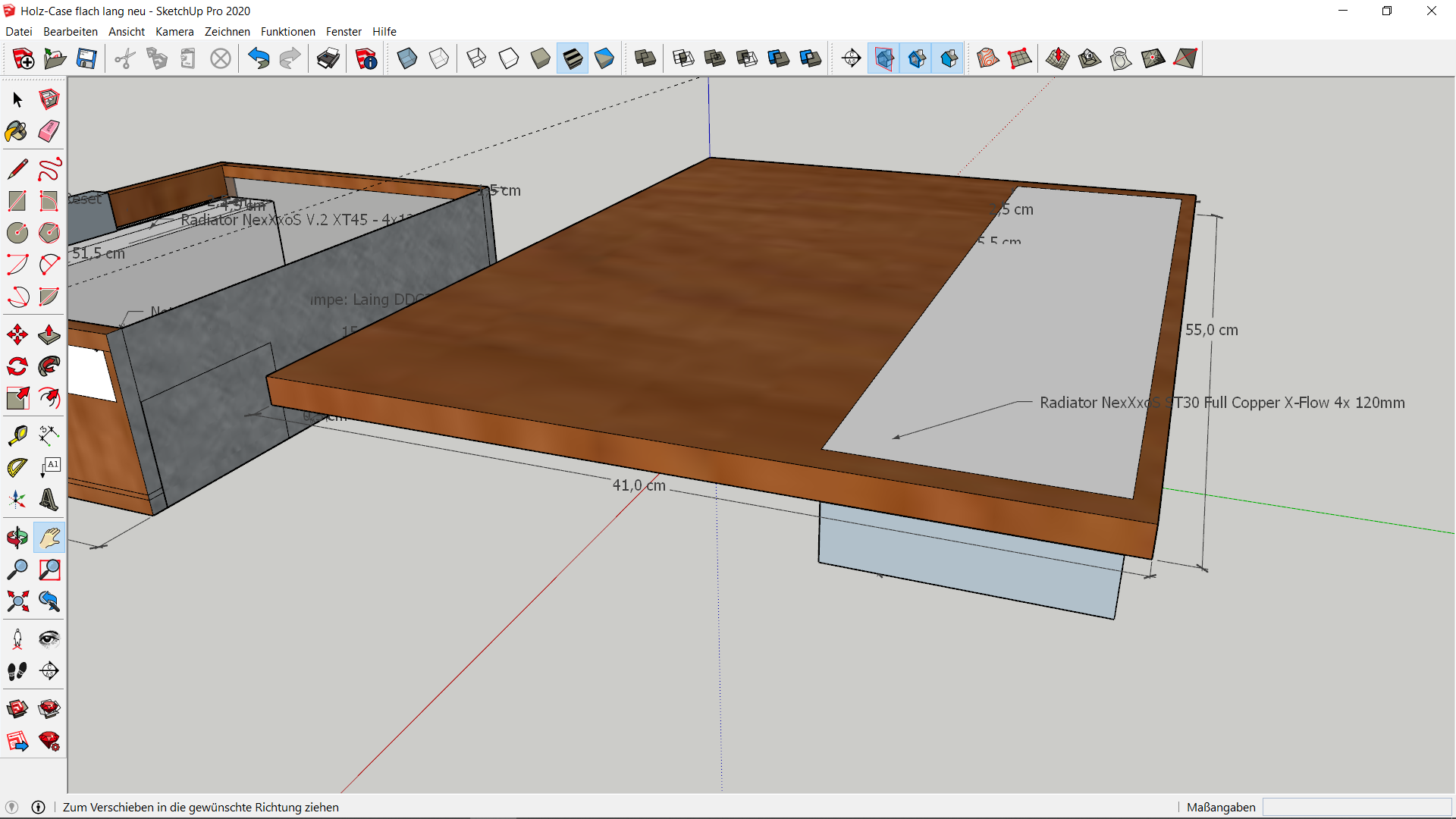Image resolution: width=1456 pixels, height=819 pixels.
Task: Select the Orbit tool
Action: 17,538
